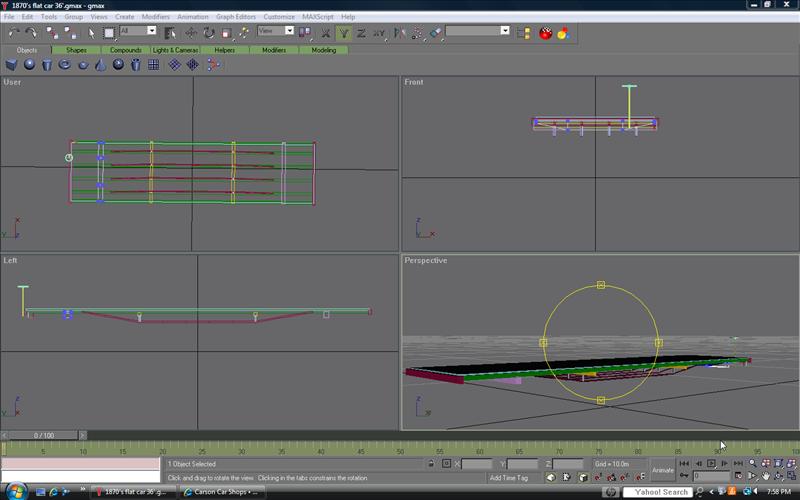The image size is (800, 500).
Task: Switch to the Helpers tab
Action: pos(224,50)
